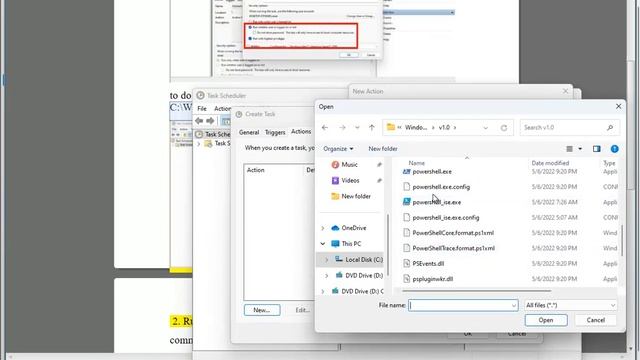The image size is (640, 360).
Task: Click New... button in Create Task
Action: coord(262,310)
